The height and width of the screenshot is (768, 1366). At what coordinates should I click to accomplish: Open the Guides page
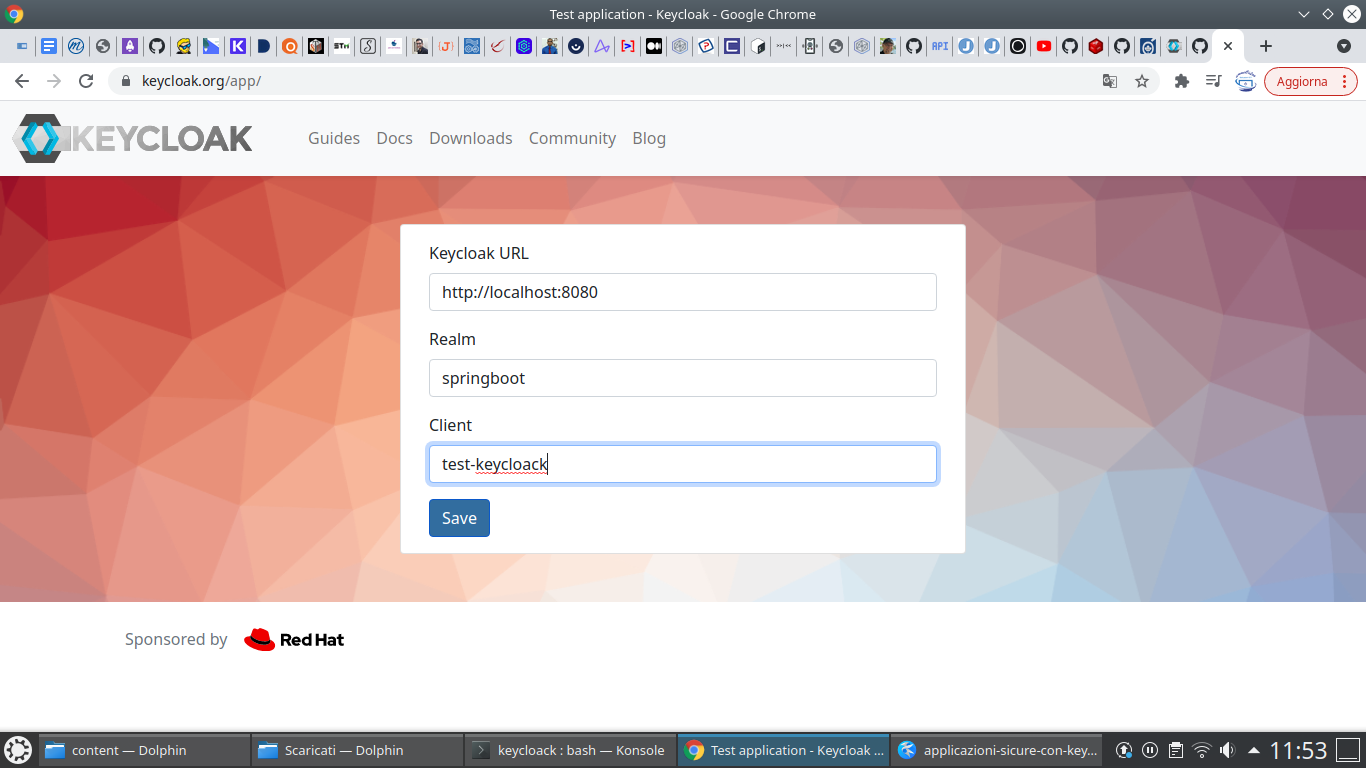point(334,138)
